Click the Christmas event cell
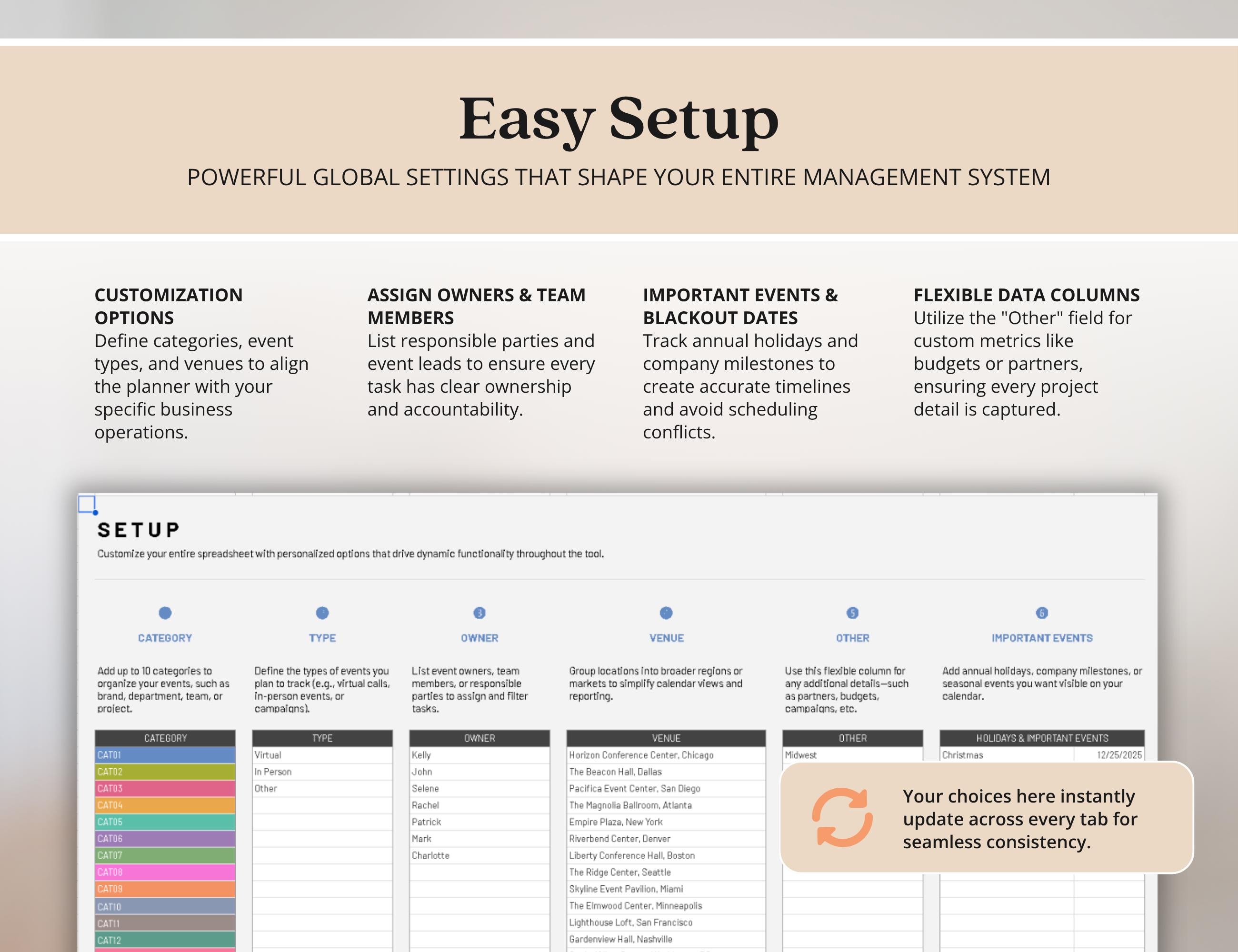 (1007, 754)
